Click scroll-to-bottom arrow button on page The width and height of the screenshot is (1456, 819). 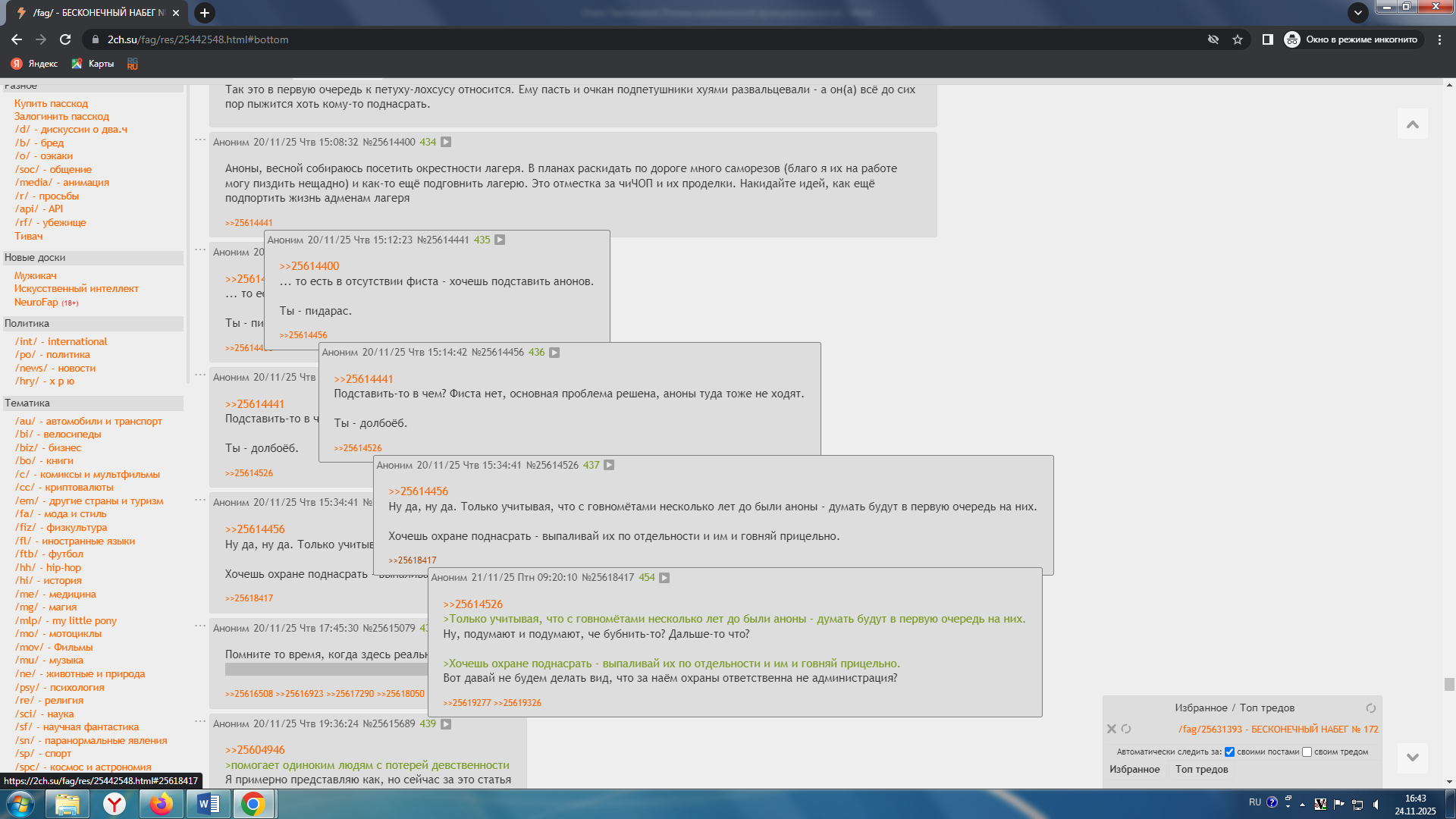(x=1412, y=757)
